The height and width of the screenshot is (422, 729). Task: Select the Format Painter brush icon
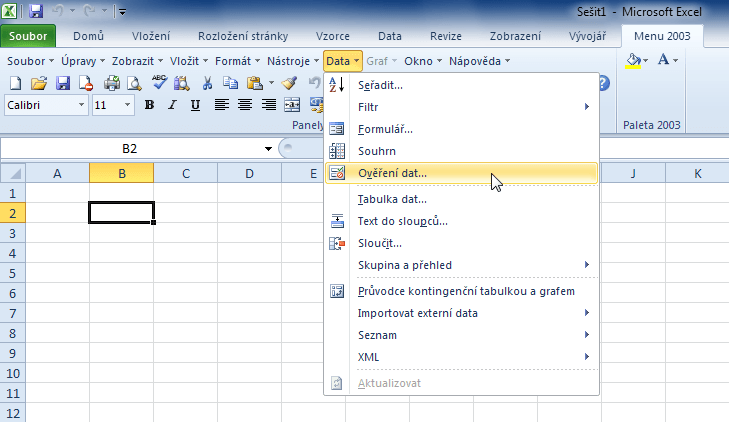[x=289, y=84]
